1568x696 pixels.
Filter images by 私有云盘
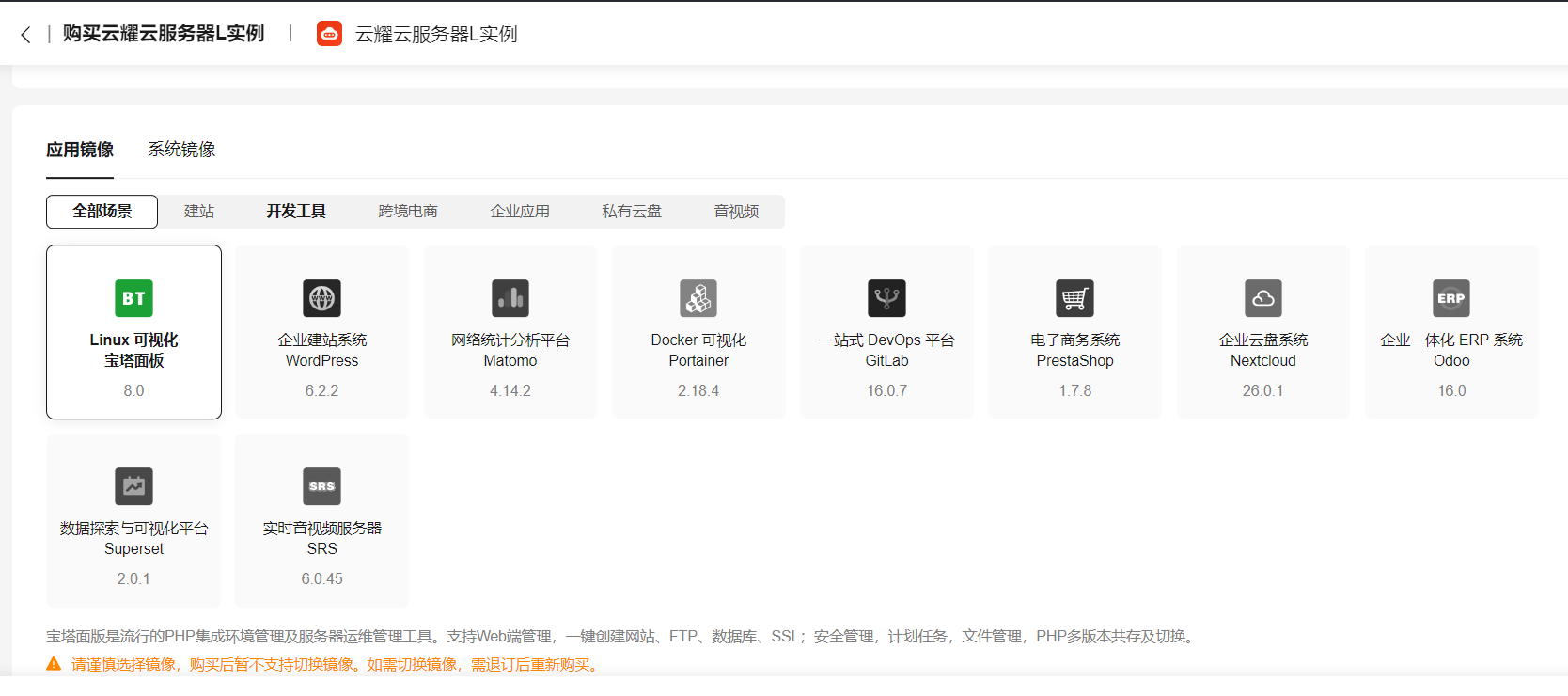632,212
